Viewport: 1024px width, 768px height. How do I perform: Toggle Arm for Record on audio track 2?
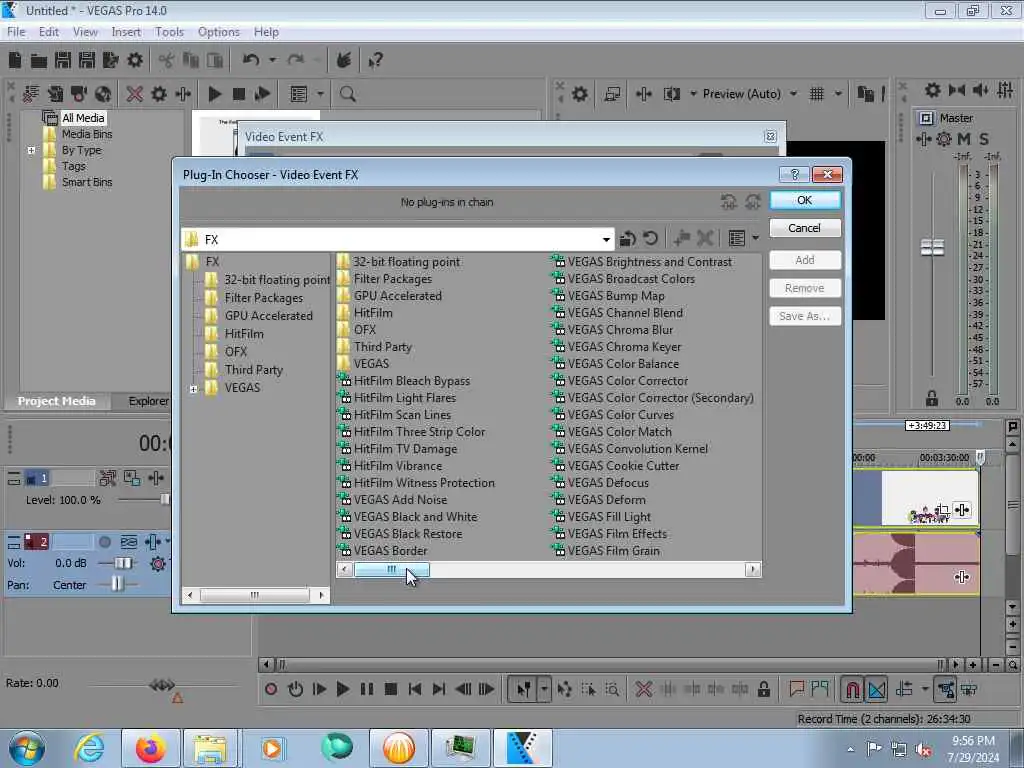click(104, 542)
